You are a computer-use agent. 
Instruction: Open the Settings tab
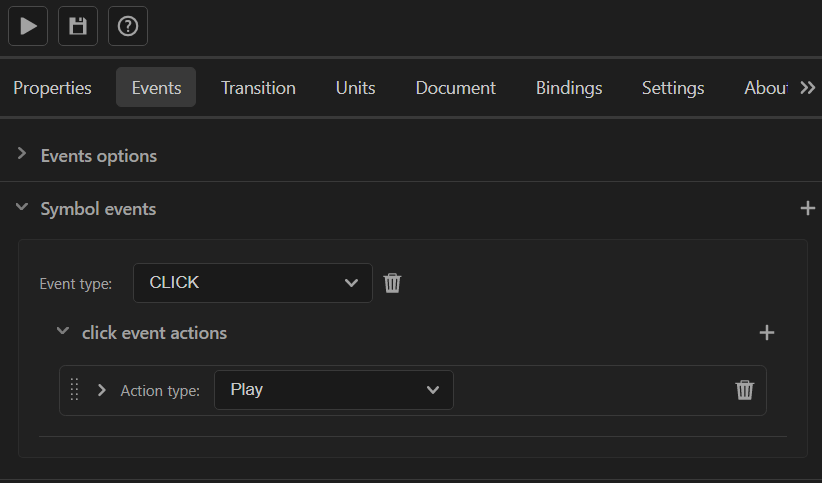coord(673,88)
